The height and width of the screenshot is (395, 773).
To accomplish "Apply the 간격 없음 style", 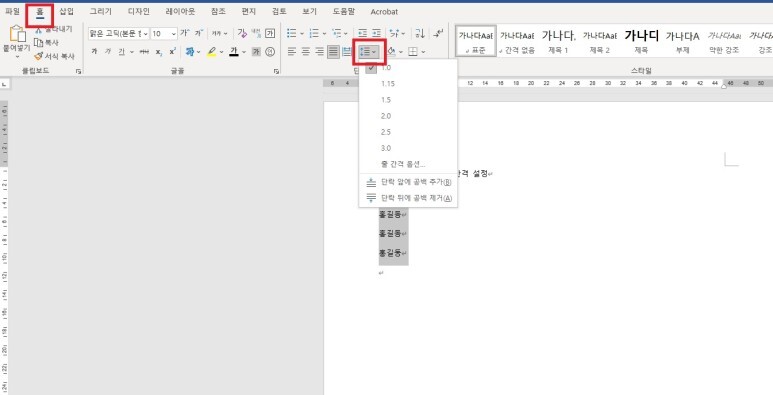I will (x=517, y=41).
